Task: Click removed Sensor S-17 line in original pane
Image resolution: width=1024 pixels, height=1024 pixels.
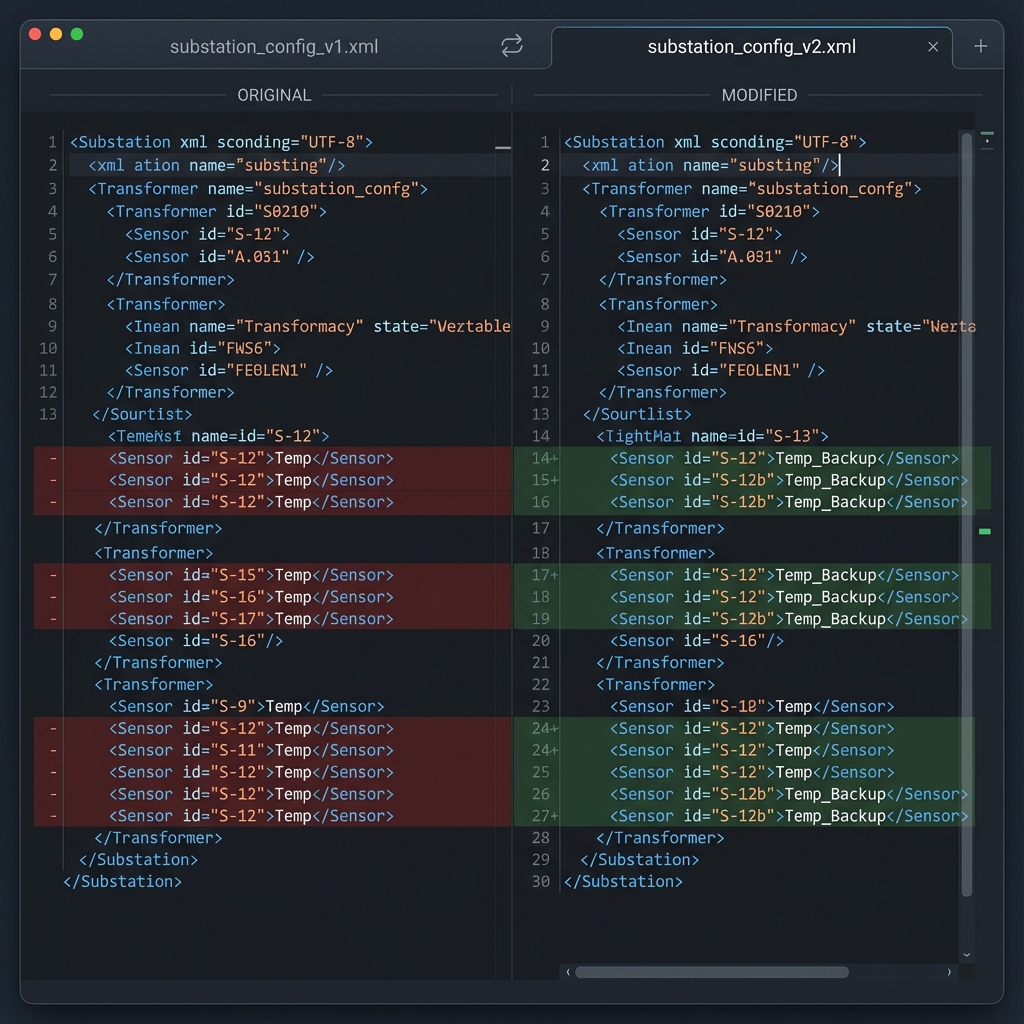Action: (251, 619)
